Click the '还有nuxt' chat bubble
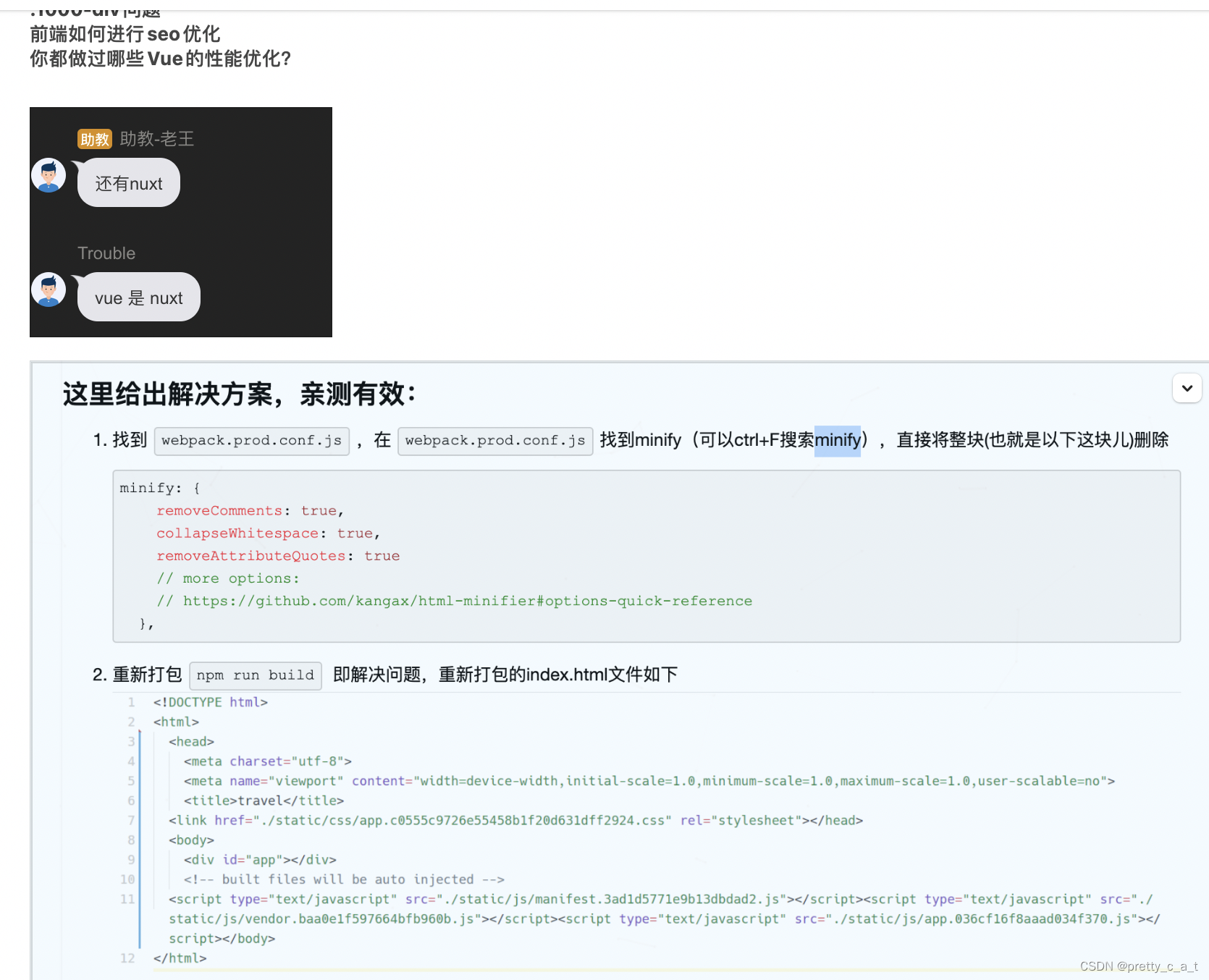The height and width of the screenshot is (980, 1209). point(129,183)
